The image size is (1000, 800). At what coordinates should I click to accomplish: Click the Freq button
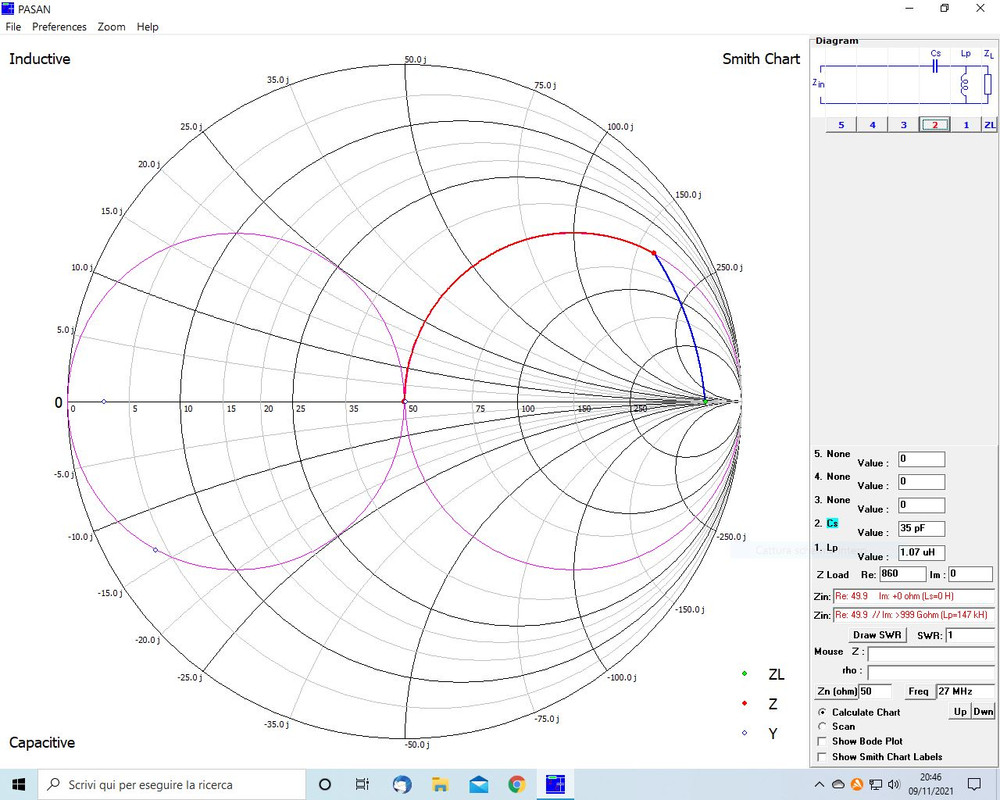click(x=918, y=692)
